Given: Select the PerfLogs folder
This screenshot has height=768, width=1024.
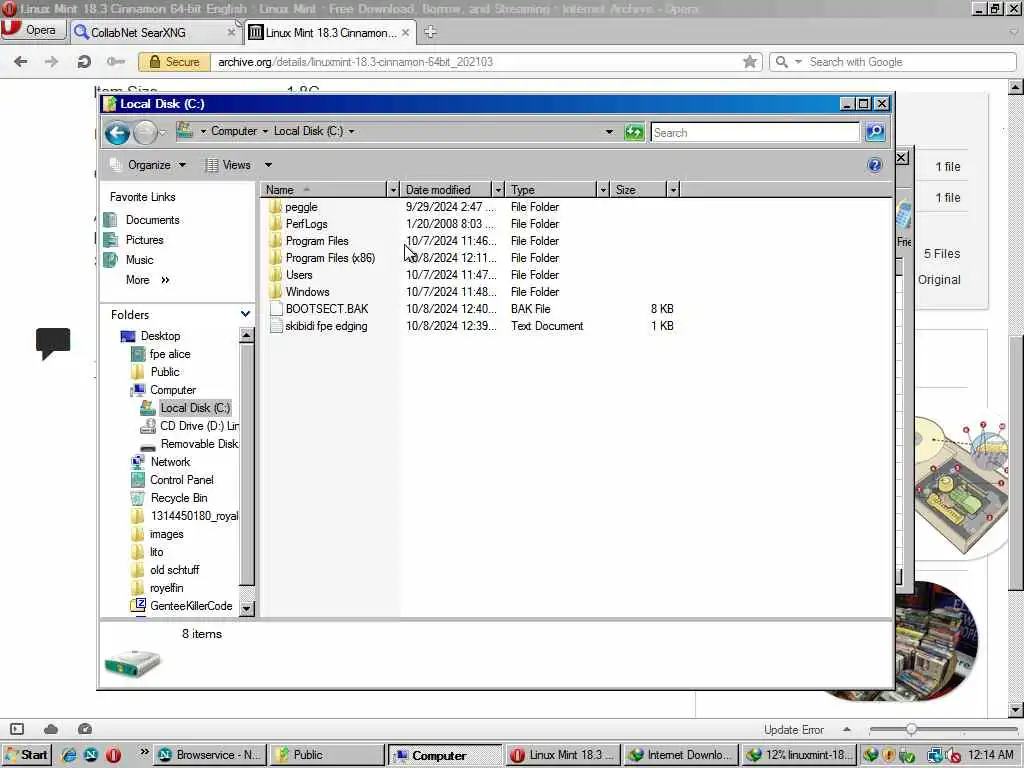Looking at the screenshot, I should pos(306,224).
